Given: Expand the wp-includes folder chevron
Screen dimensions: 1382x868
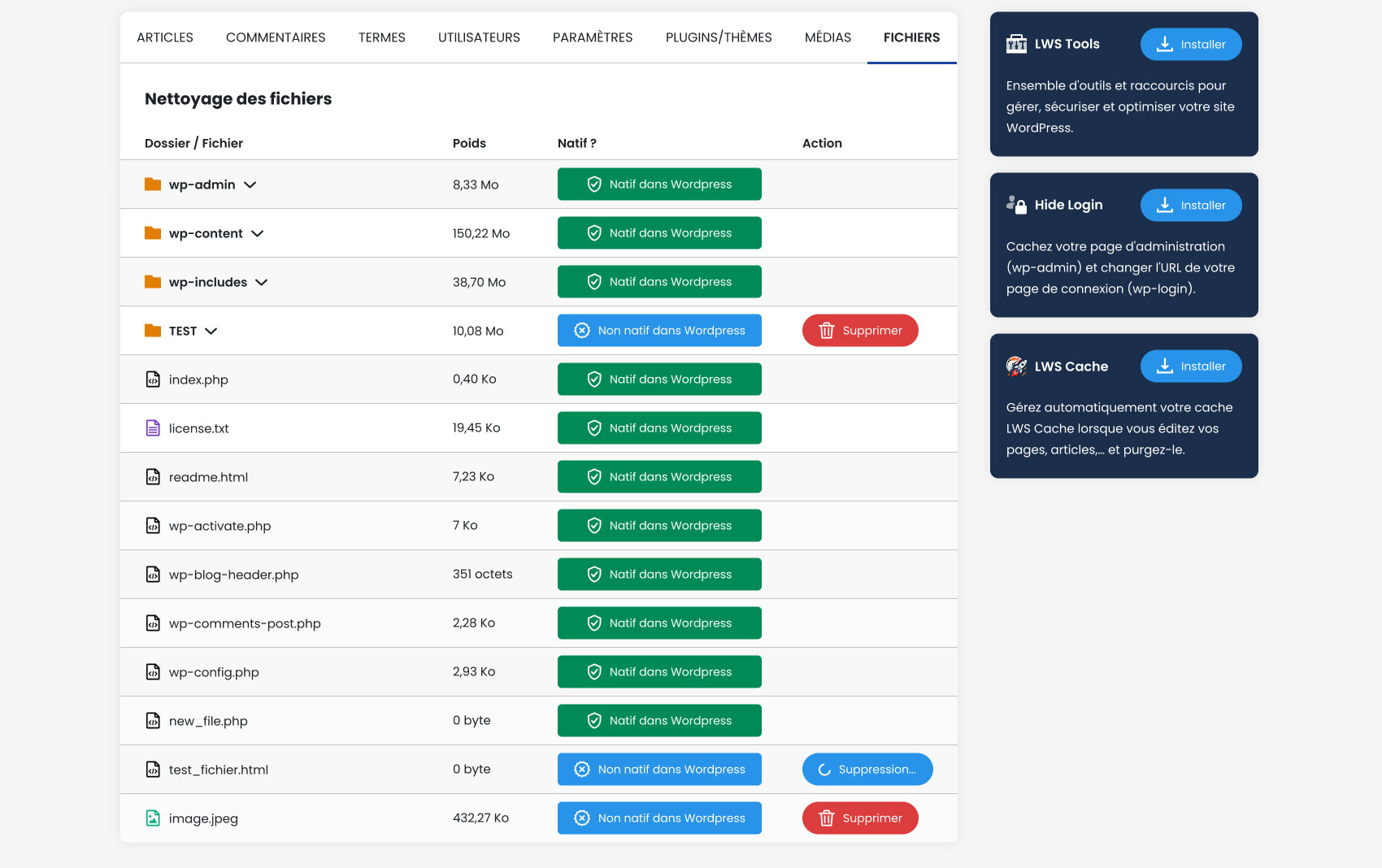Looking at the screenshot, I should [x=262, y=282].
